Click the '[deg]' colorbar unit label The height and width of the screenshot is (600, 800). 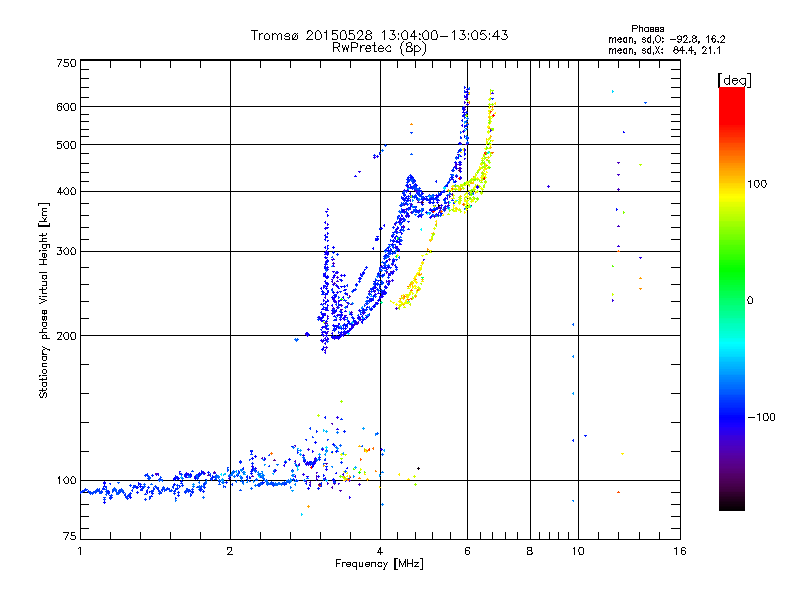point(734,80)
